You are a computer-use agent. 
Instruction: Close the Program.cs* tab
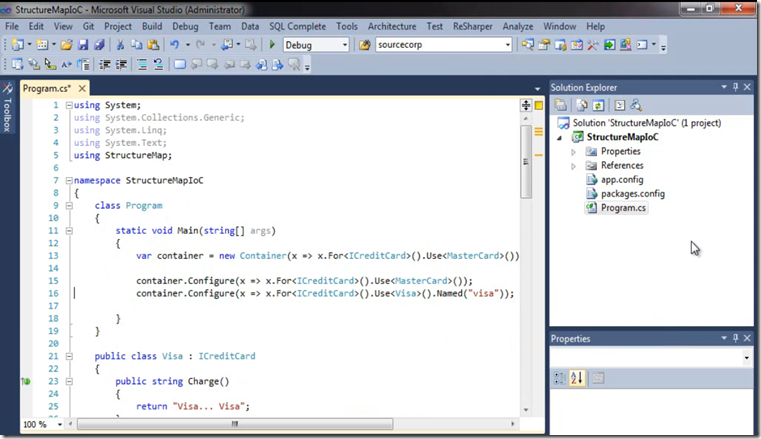pos(82,88)
